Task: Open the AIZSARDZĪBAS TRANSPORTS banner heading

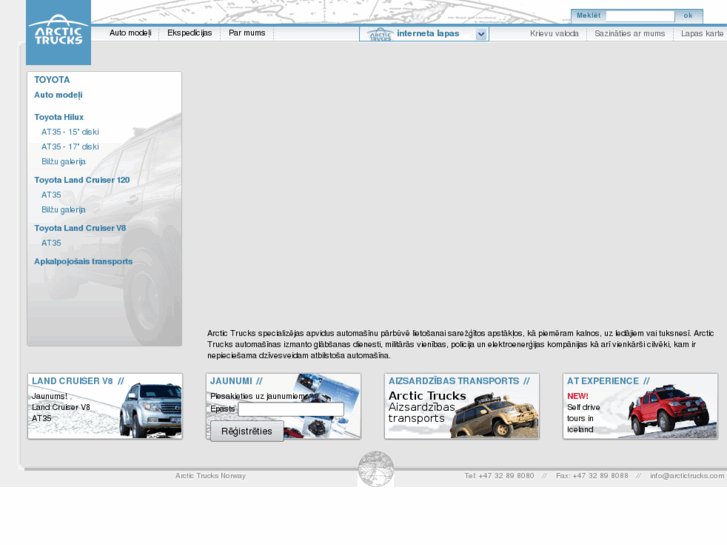Action: [459, 381]
